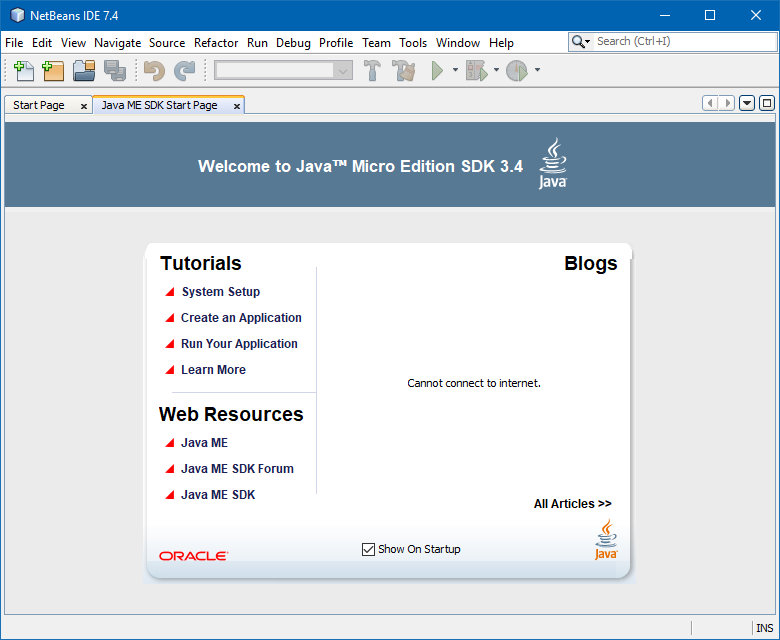Click the Undo arrow icon
Image resolution: width=780 pixels, height=640 pixels.
point(154,71)
